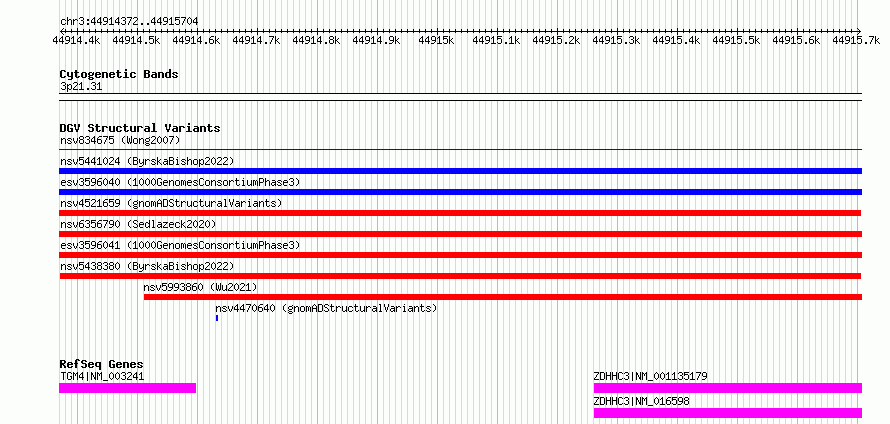The image size is (890, 424).
Task: Click the thin blue nsv834675 variant line
Action: click(460, 150)
